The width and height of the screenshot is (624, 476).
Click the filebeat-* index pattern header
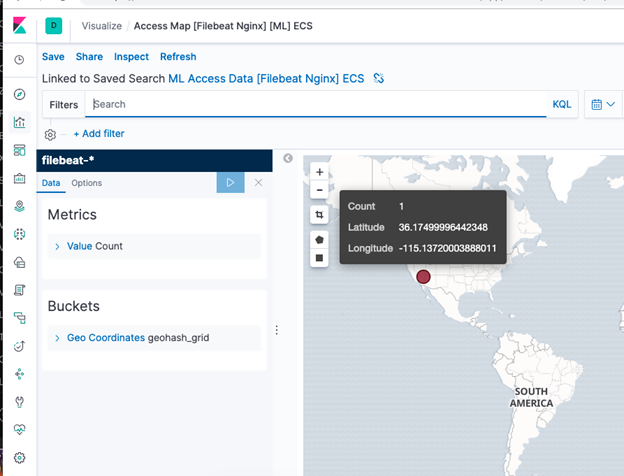[x=154, y=160]
